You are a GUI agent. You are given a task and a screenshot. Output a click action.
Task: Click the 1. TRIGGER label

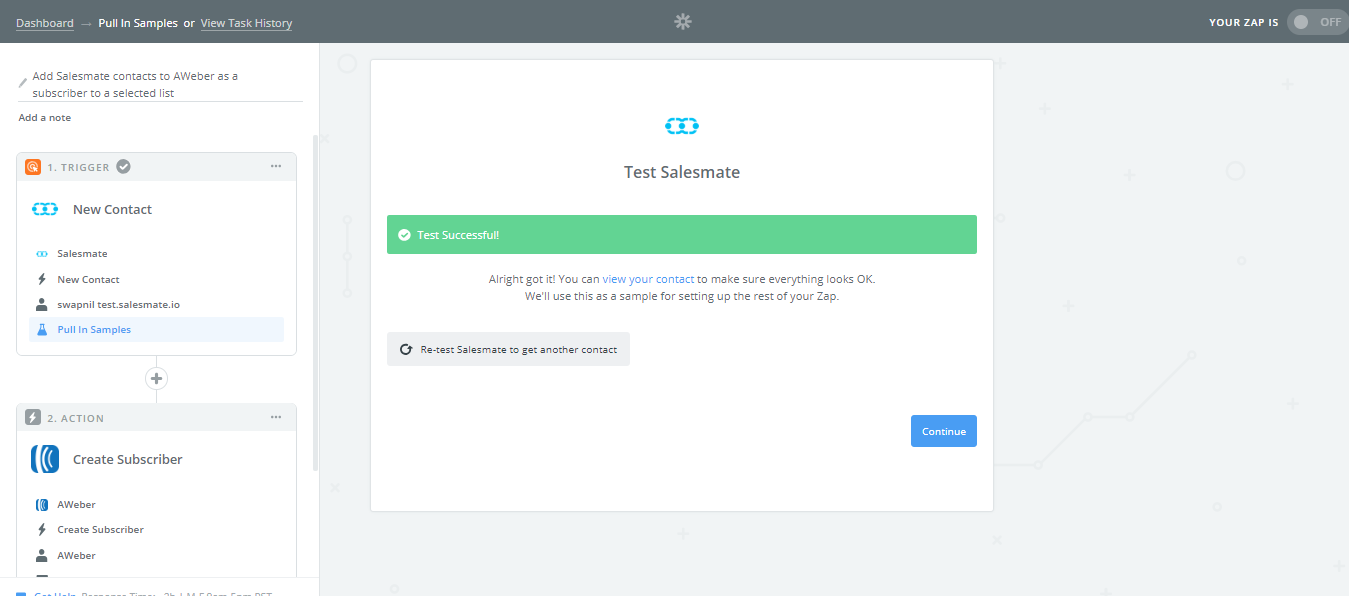[79, 167]
